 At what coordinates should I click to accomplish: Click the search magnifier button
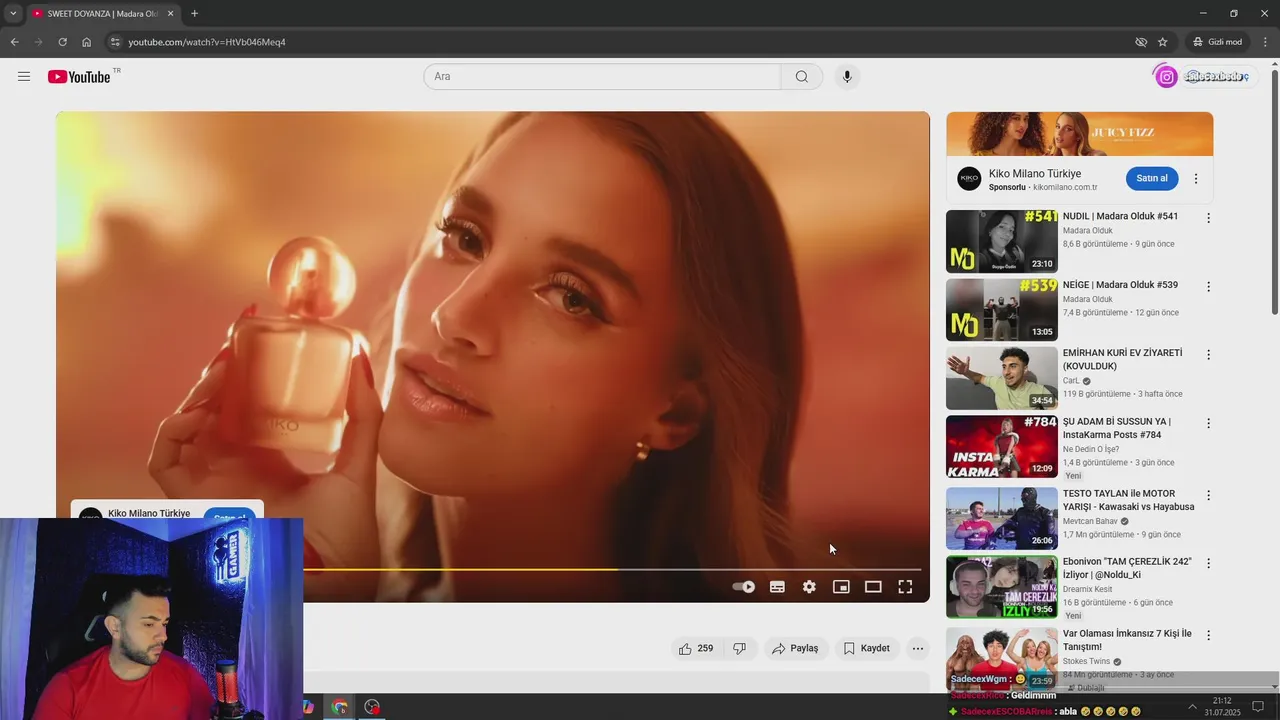click(802, 77)
